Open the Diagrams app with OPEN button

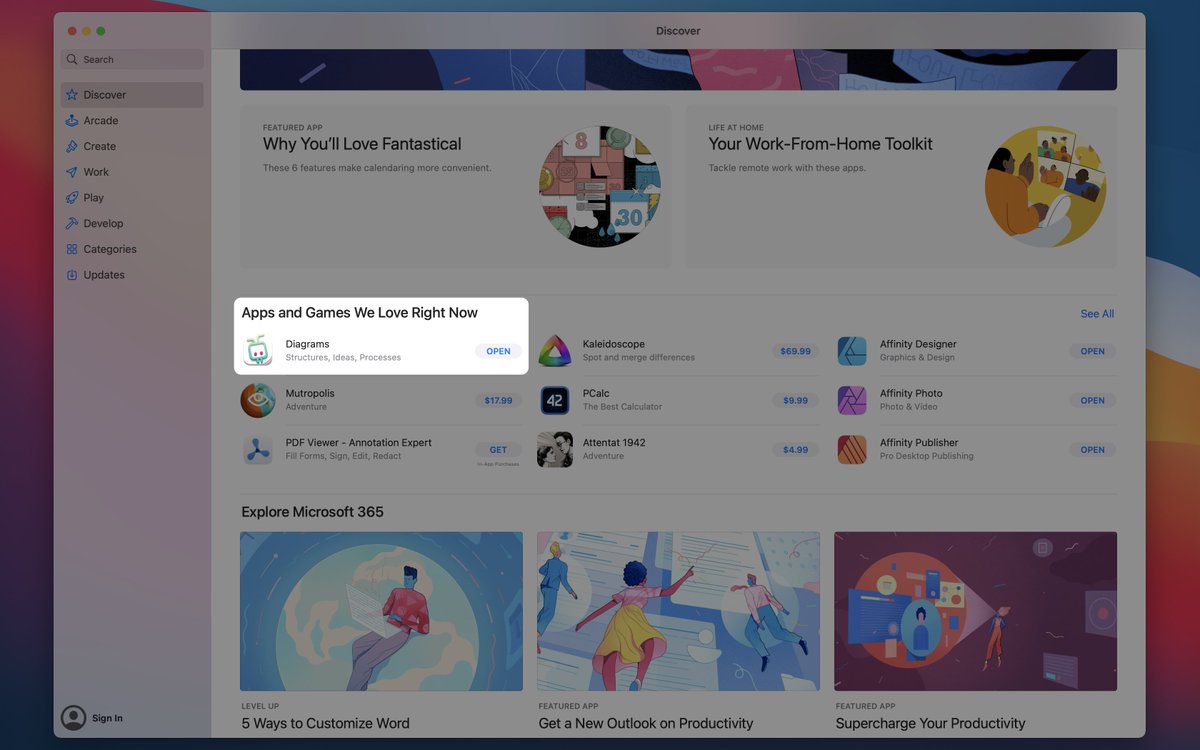498,351
